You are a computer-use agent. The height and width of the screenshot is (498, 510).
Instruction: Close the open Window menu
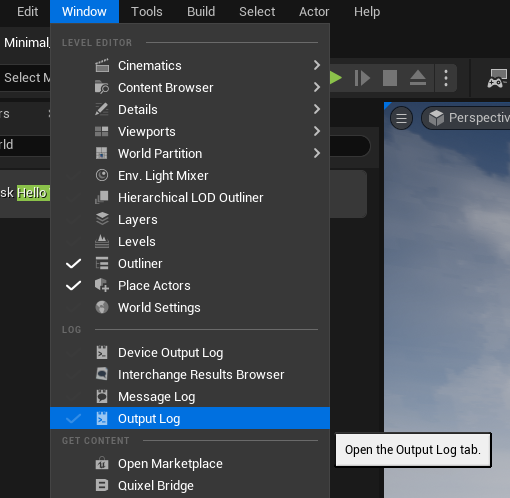click(x=84, y=12)
